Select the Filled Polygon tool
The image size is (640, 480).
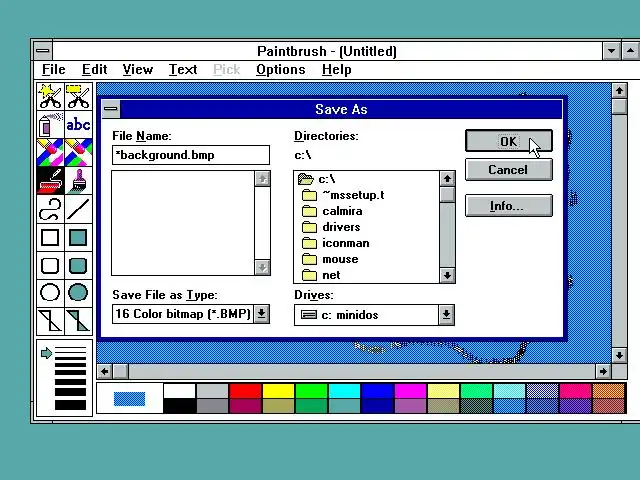(x=78, y=321)
